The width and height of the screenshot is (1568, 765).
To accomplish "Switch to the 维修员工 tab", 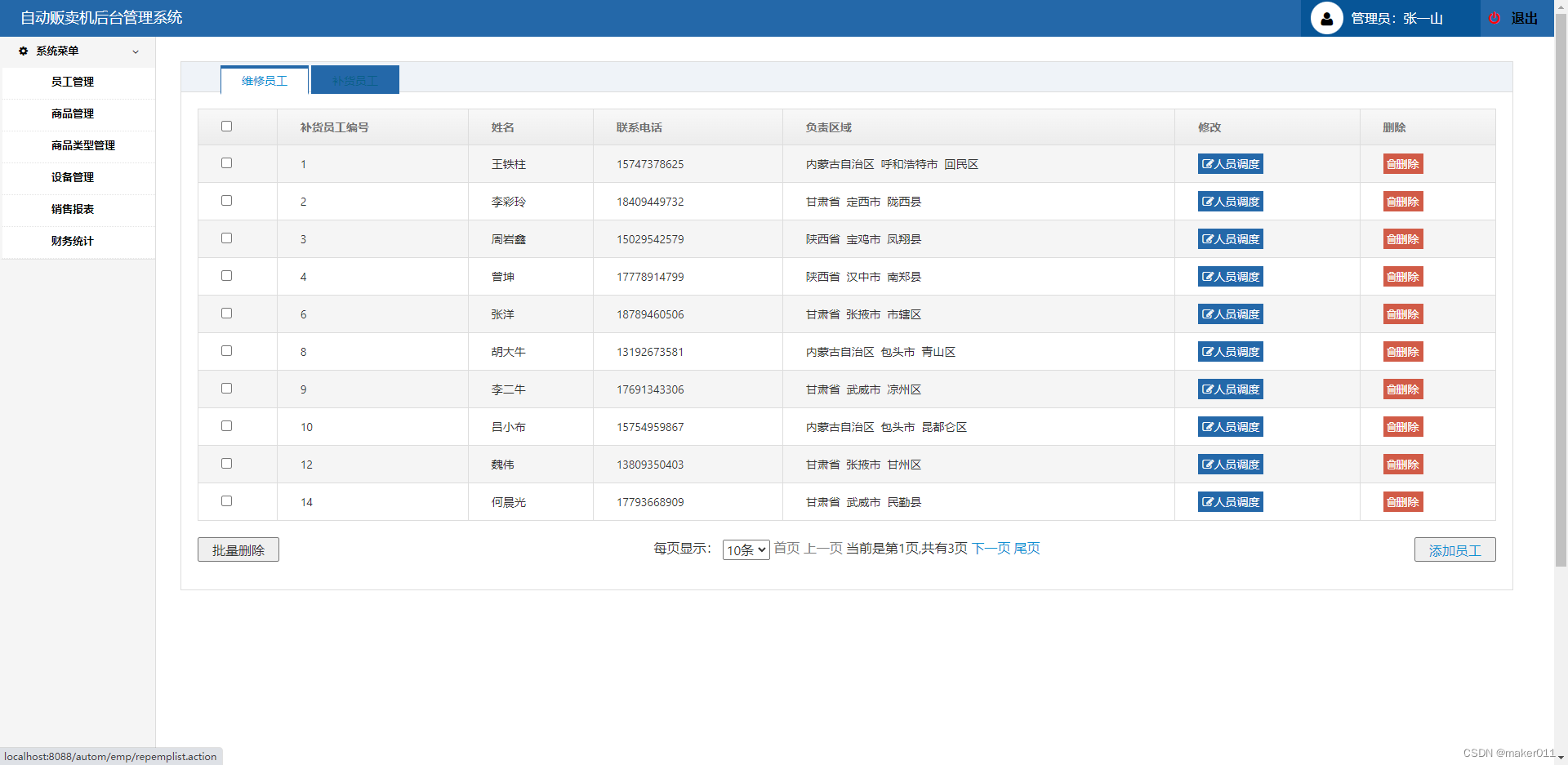I will [x=265, y=81].
